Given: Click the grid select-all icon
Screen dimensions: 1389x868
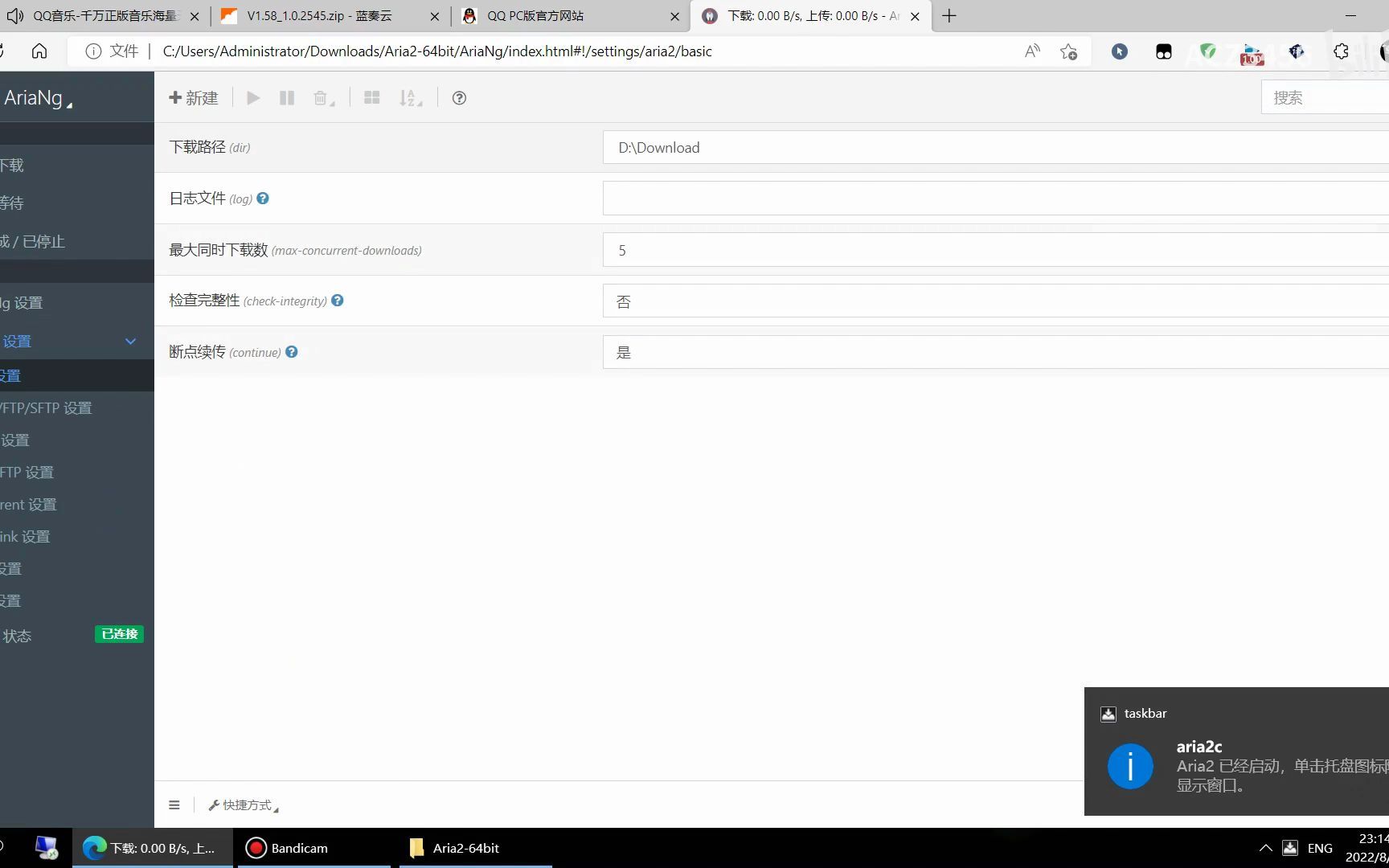Looking at the screenshot, I should 371,98.
